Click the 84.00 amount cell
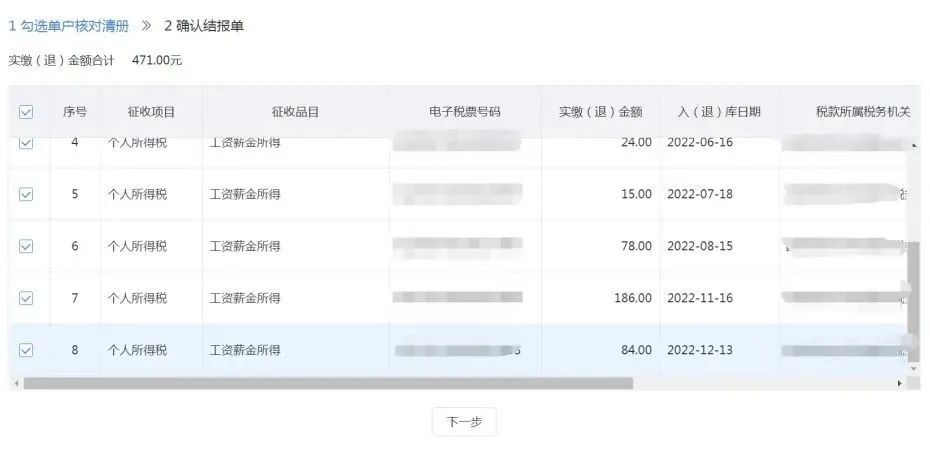Screen dimensions: 930x450 (x=600, y=350)
